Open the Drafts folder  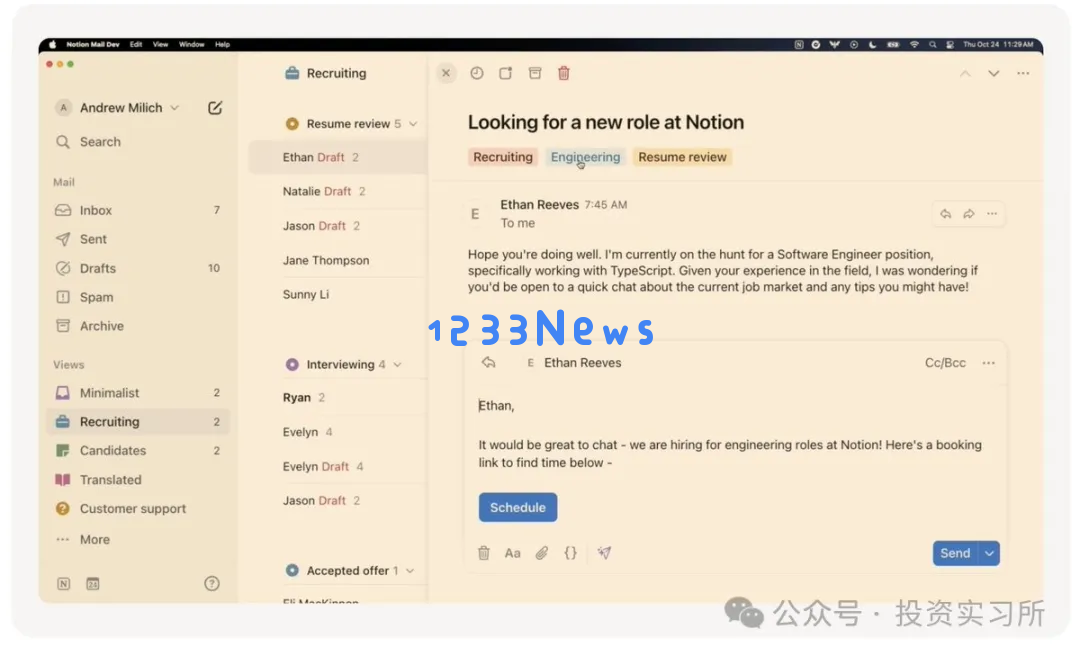[138, 268]
